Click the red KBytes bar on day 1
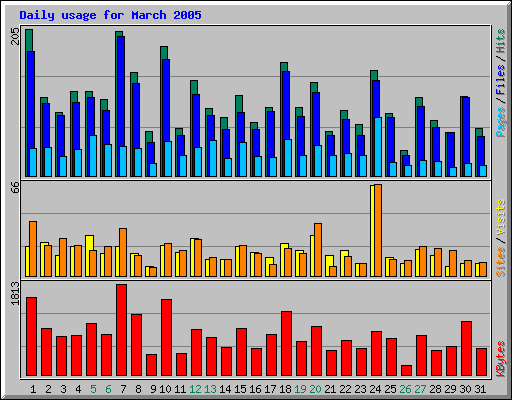 31,337
